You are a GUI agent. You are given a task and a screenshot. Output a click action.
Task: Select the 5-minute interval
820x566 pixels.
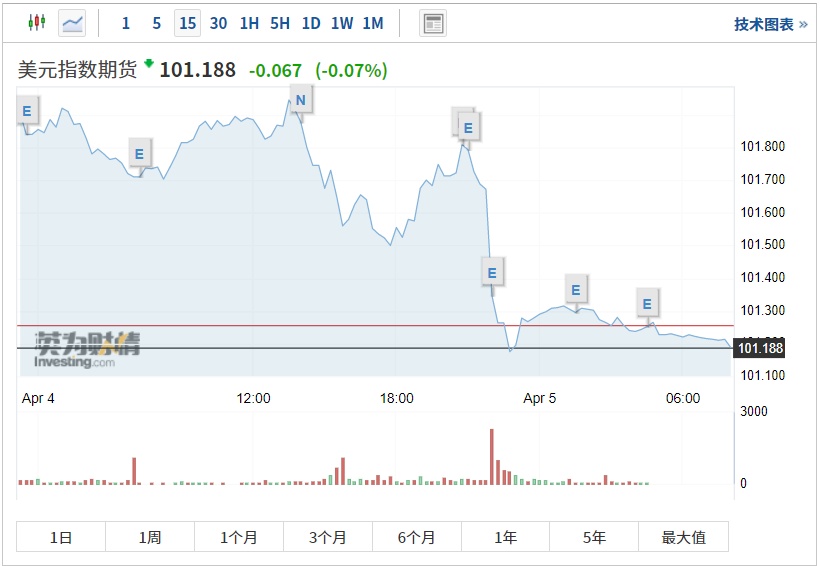pos(156,23)
